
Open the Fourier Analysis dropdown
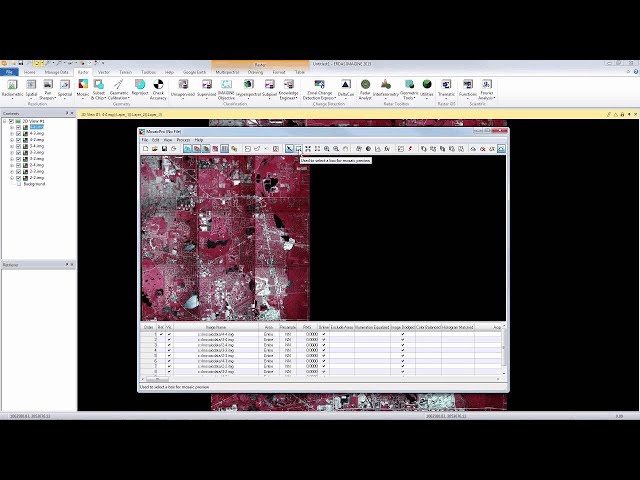487,89
